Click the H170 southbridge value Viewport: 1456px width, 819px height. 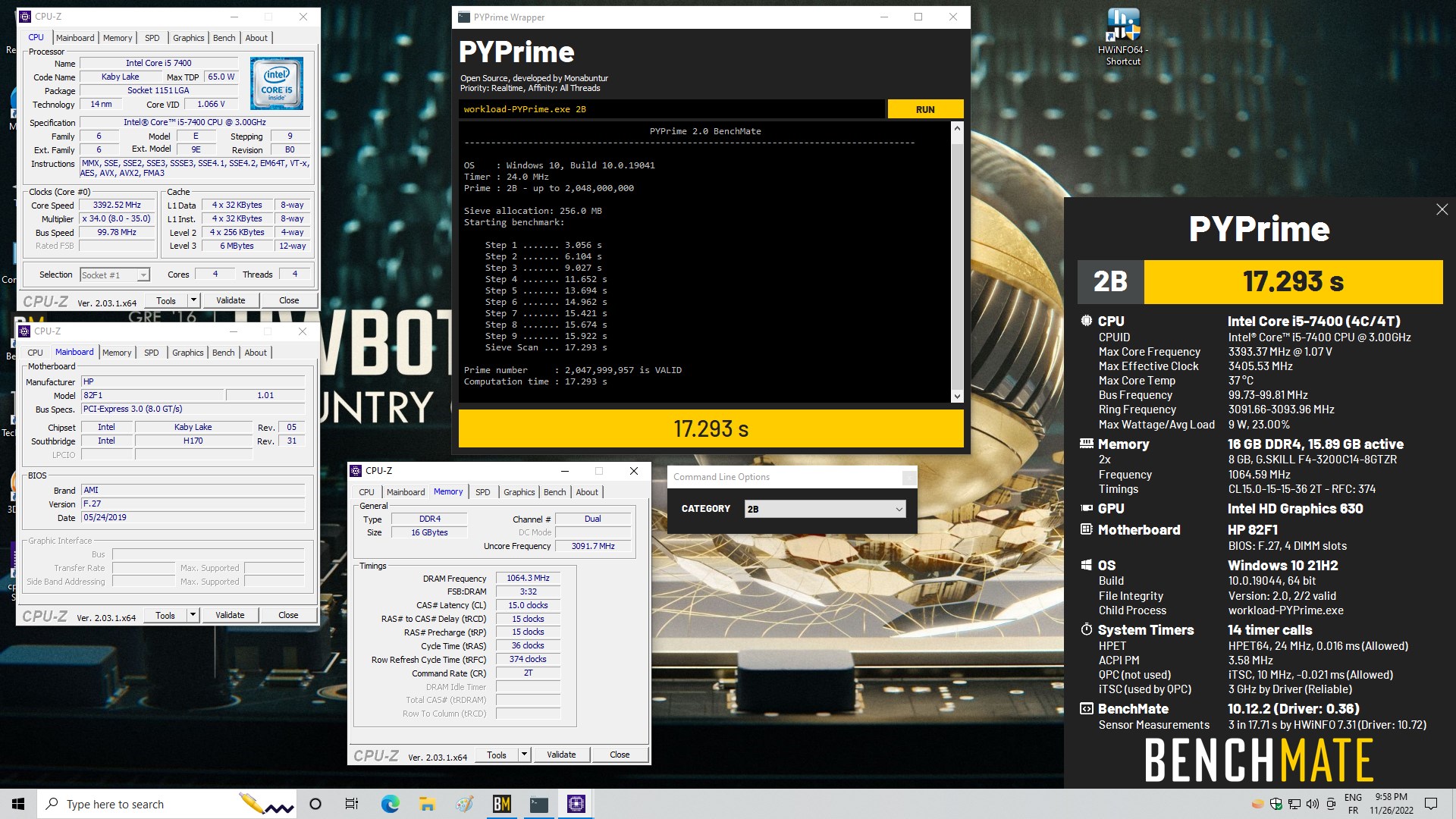(193, 441)
